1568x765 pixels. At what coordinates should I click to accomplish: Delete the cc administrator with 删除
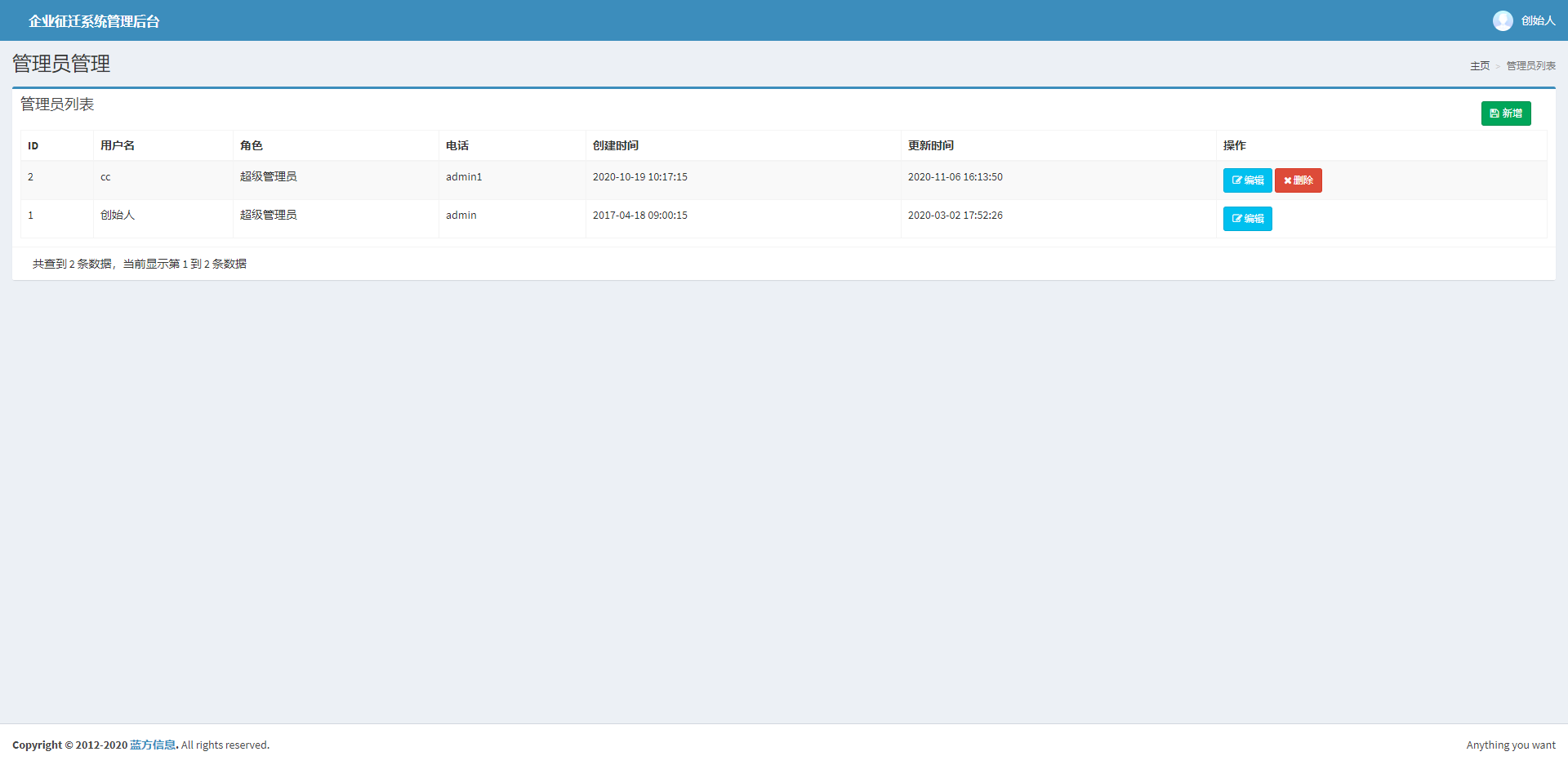pyautogui.click(x=1298, y=180)
